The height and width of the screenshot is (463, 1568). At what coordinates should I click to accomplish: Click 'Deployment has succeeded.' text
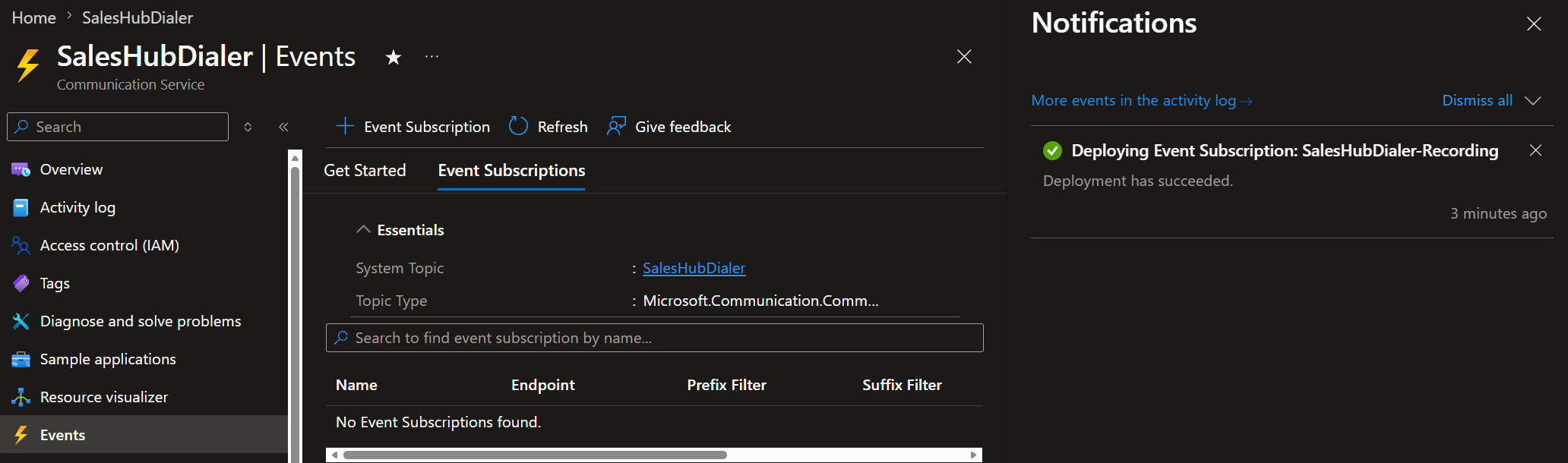pos(1138,181)
